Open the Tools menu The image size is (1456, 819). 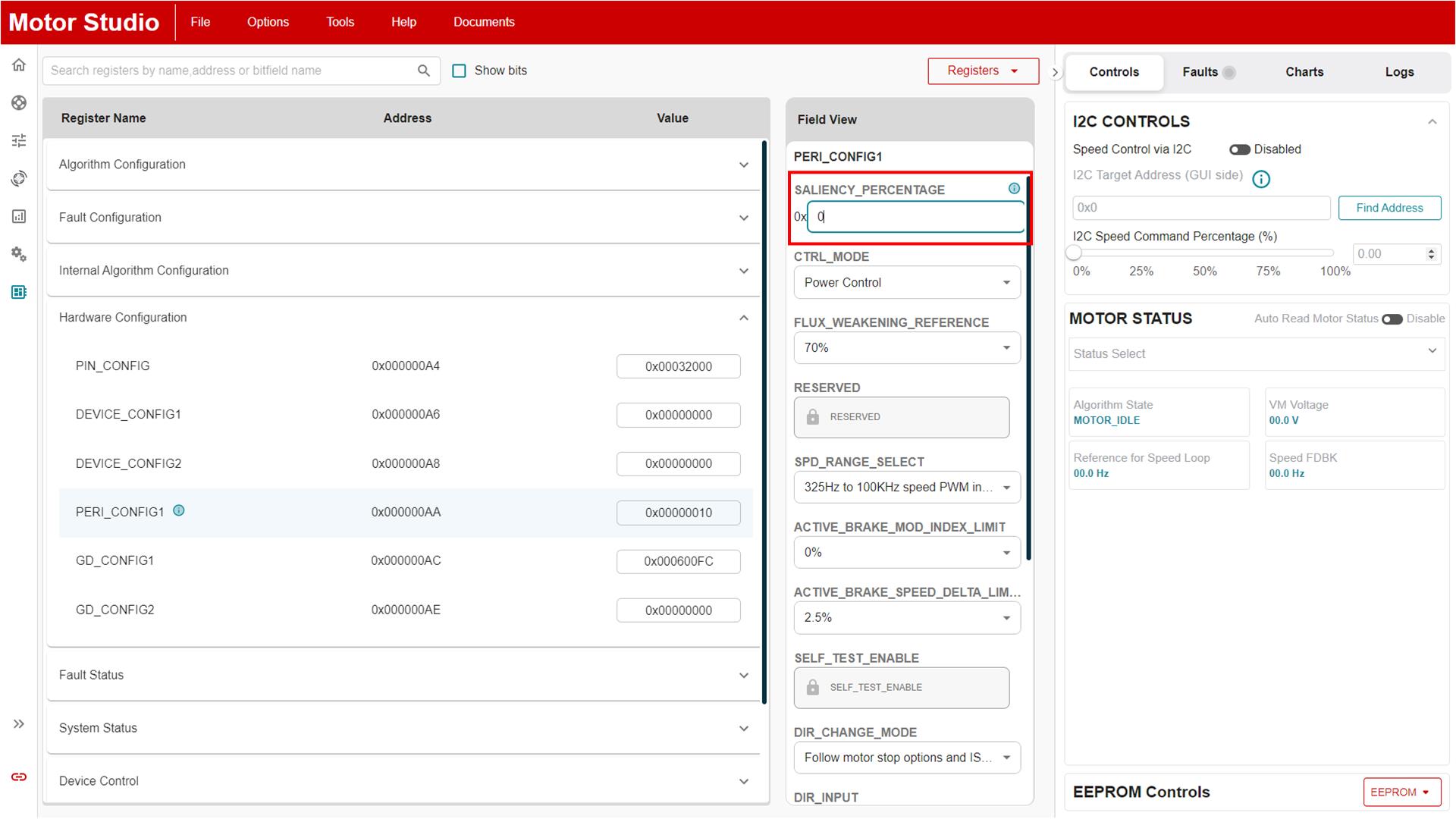point(340,22)
